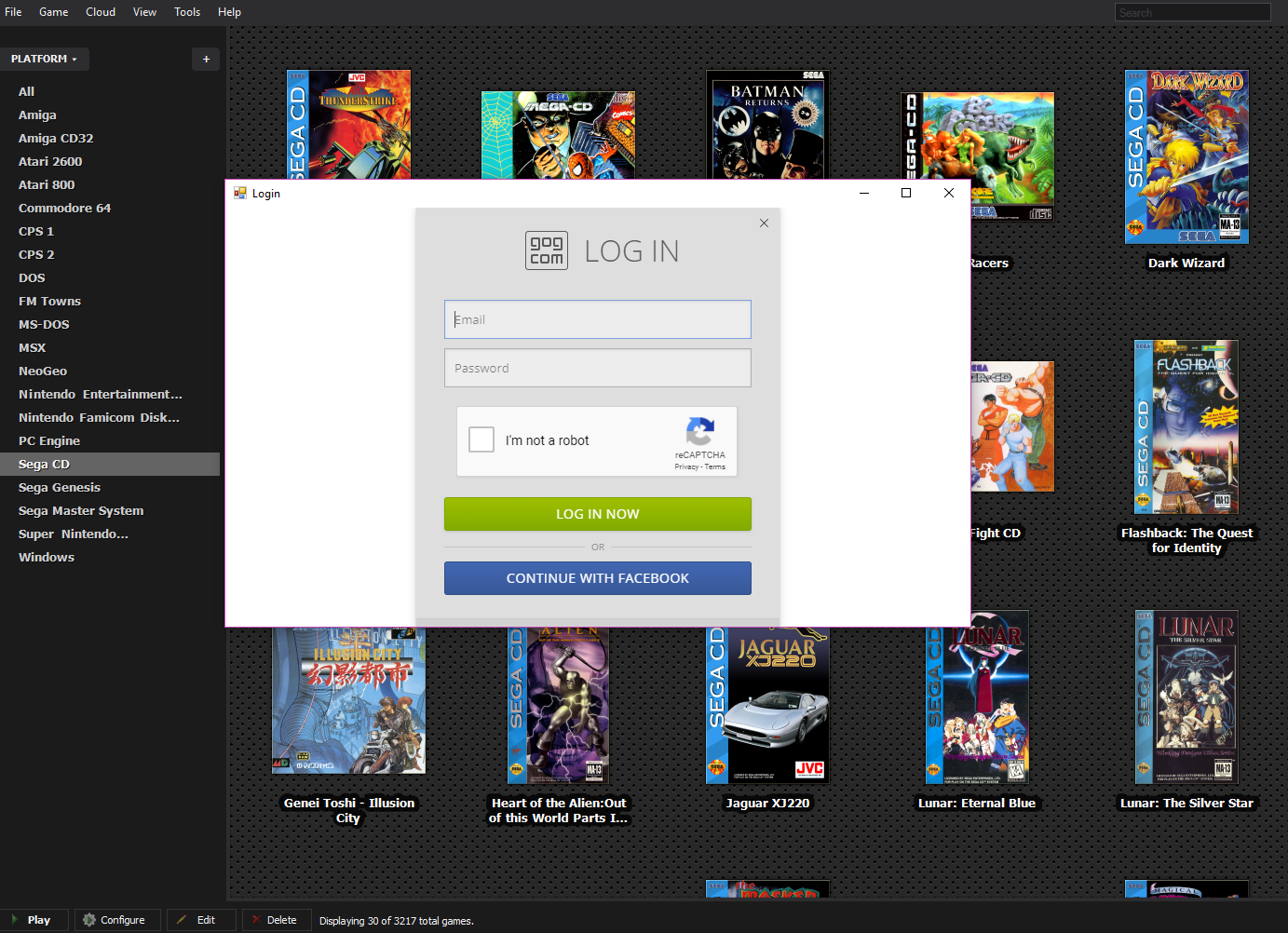Expand the PLATFORM dropdown header
Viewport: 1288px width, 933px height.
[44, 59]
